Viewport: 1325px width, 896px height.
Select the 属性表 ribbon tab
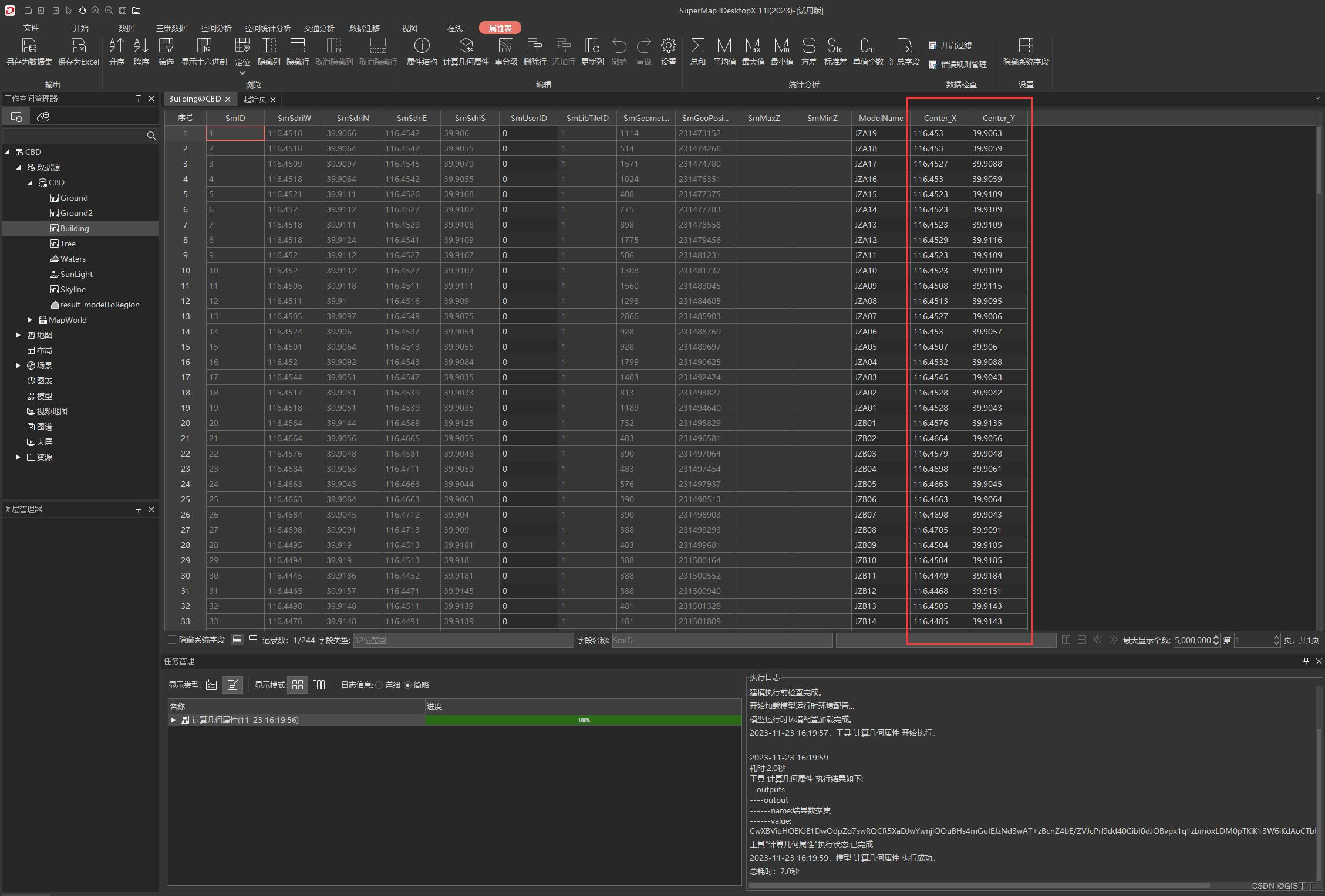pos(500,28)
